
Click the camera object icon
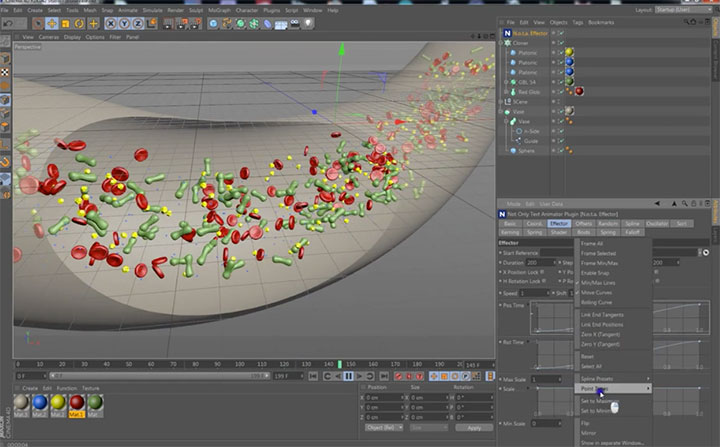pos(295,23)
